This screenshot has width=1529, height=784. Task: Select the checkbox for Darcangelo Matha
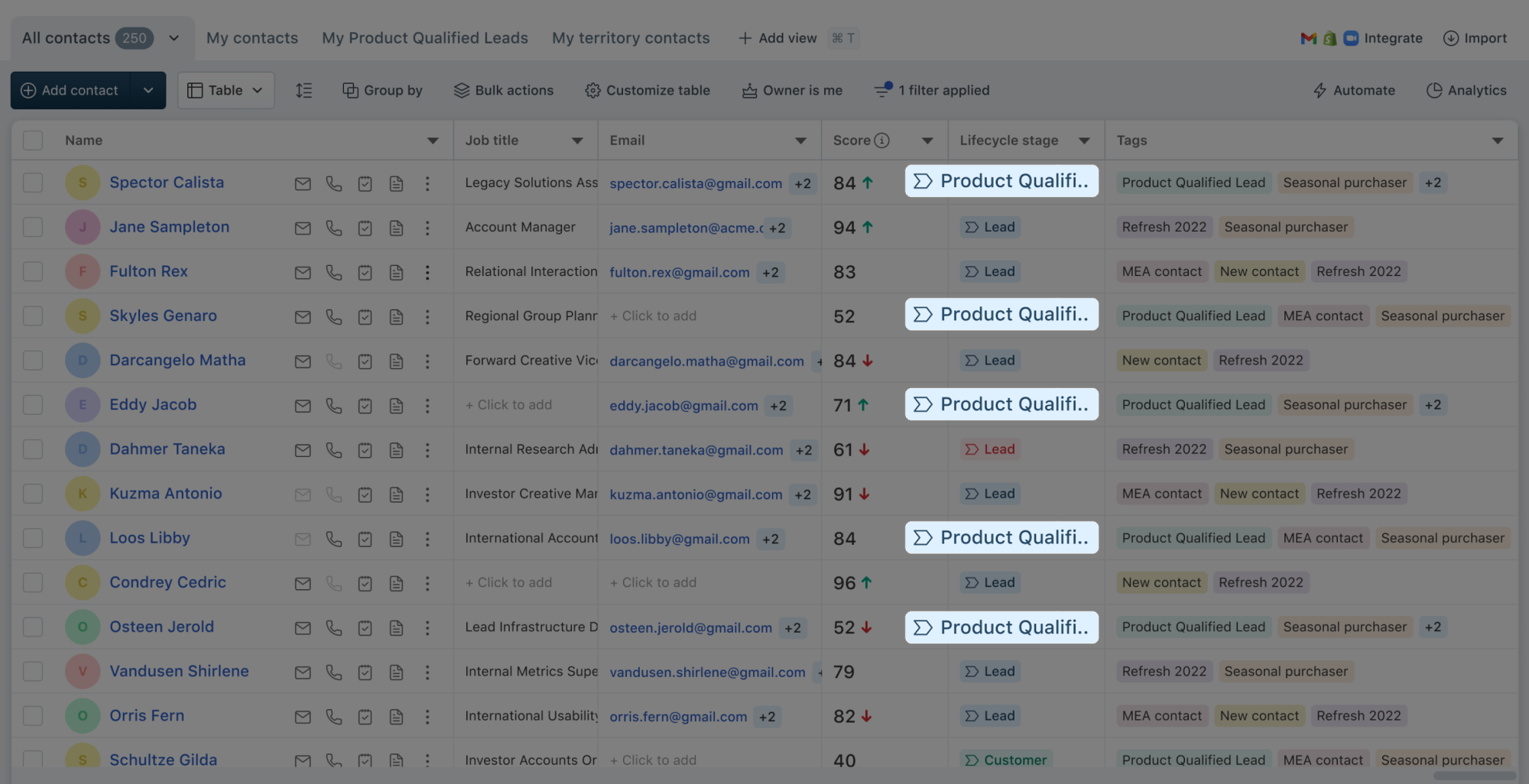coord(33,361)
